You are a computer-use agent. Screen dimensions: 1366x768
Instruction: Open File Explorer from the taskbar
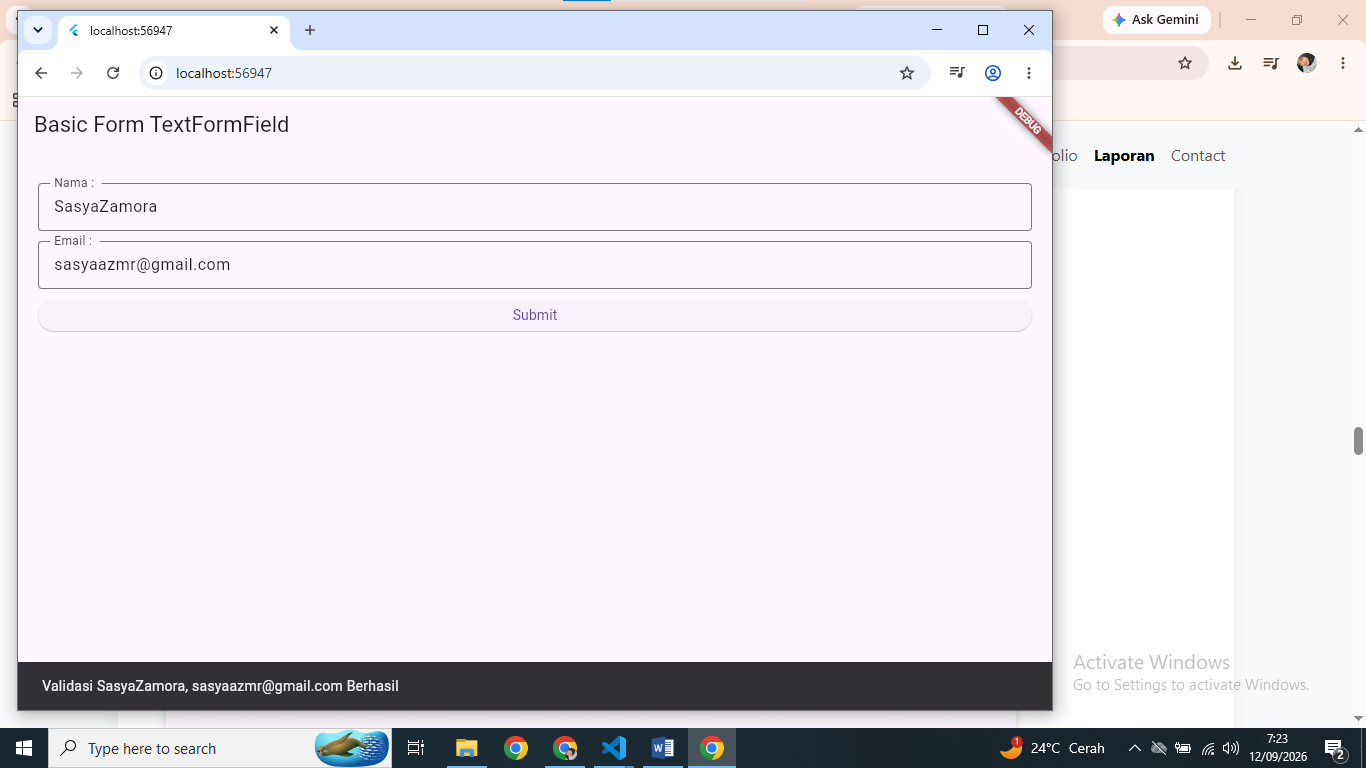(467, 748)
